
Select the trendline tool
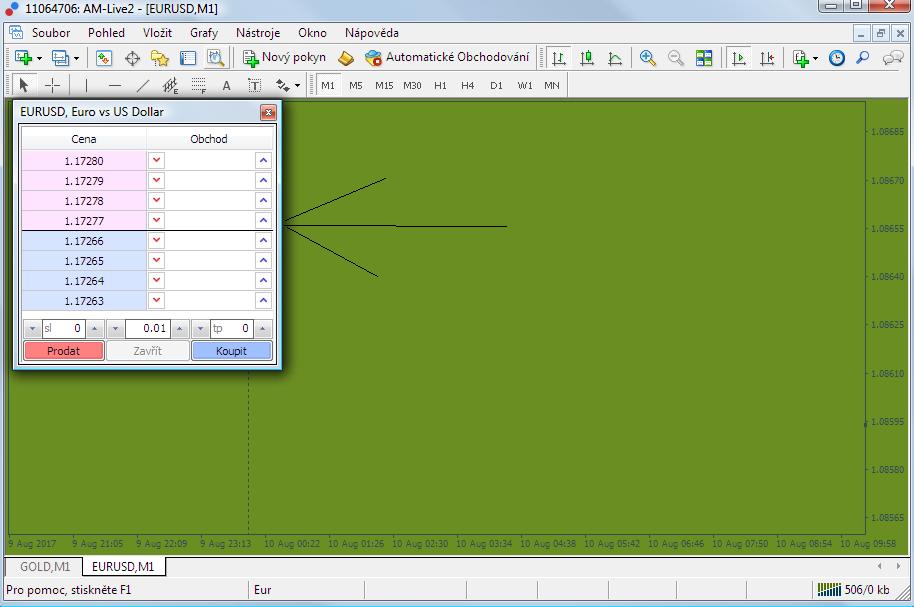pyautogui.click(x=143, y=85)
